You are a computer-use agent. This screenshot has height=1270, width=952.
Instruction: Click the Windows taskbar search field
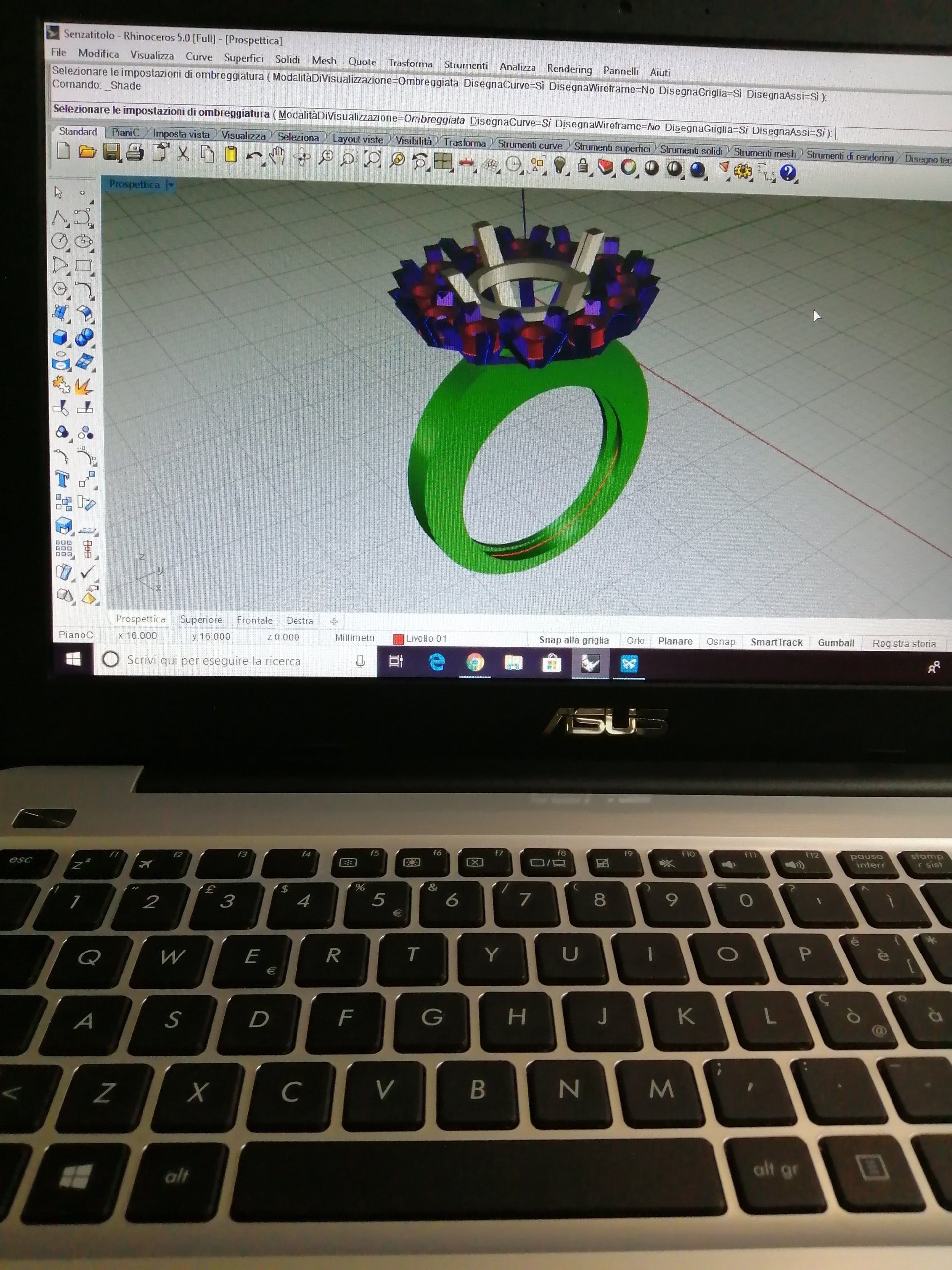tap(214, 660)
